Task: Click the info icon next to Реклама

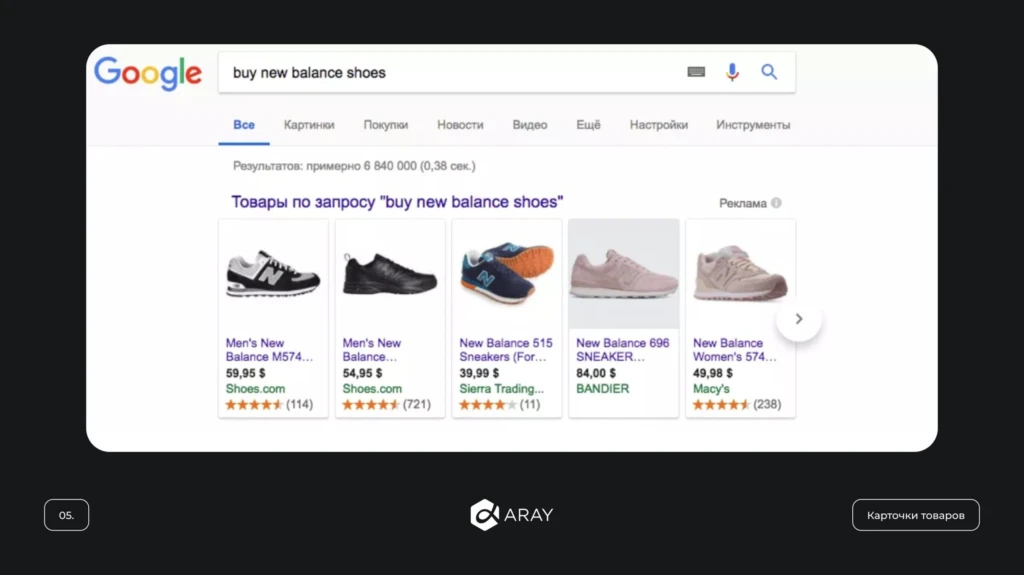Action: [x=776, y=203]
